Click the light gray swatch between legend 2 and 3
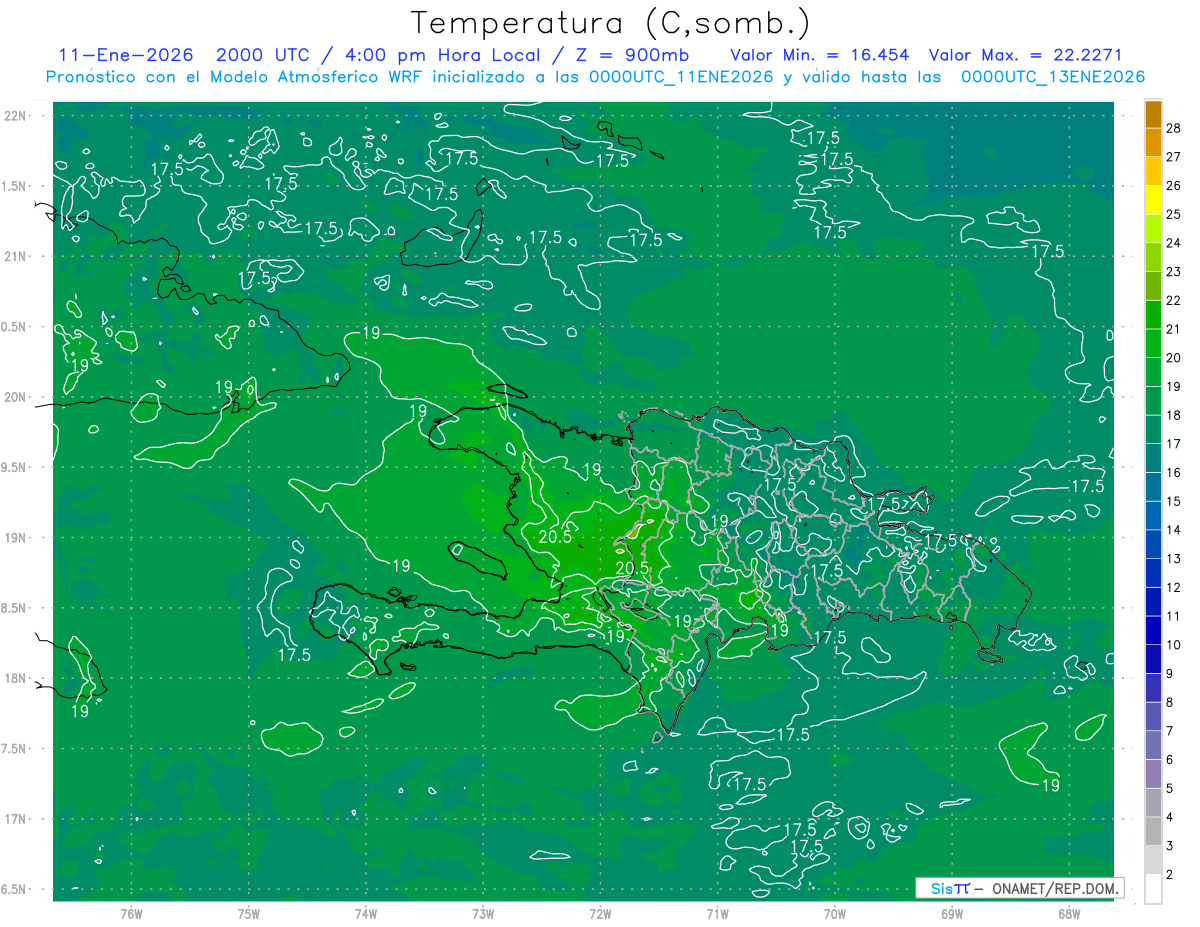This screenshot has width=1200, height=927. point(1153,860)
